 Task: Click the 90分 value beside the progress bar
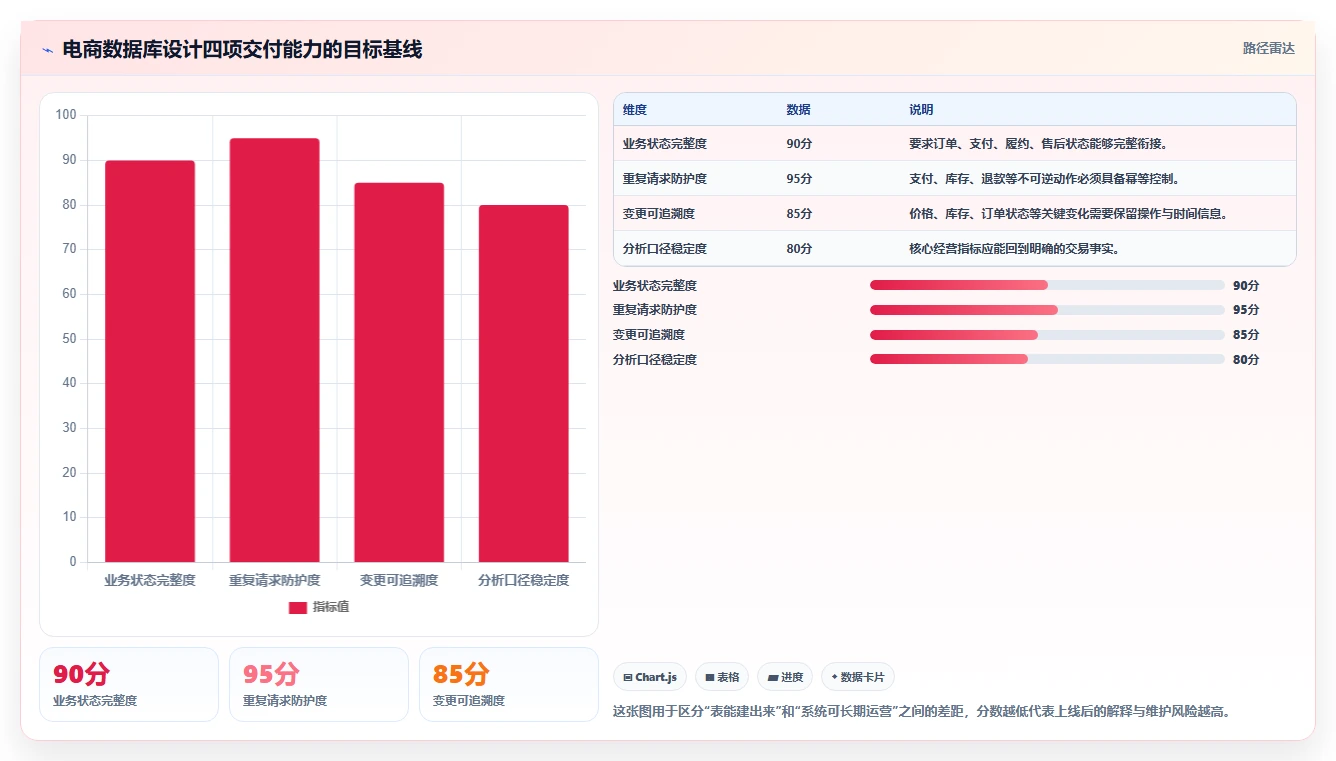pos(1246,286)
